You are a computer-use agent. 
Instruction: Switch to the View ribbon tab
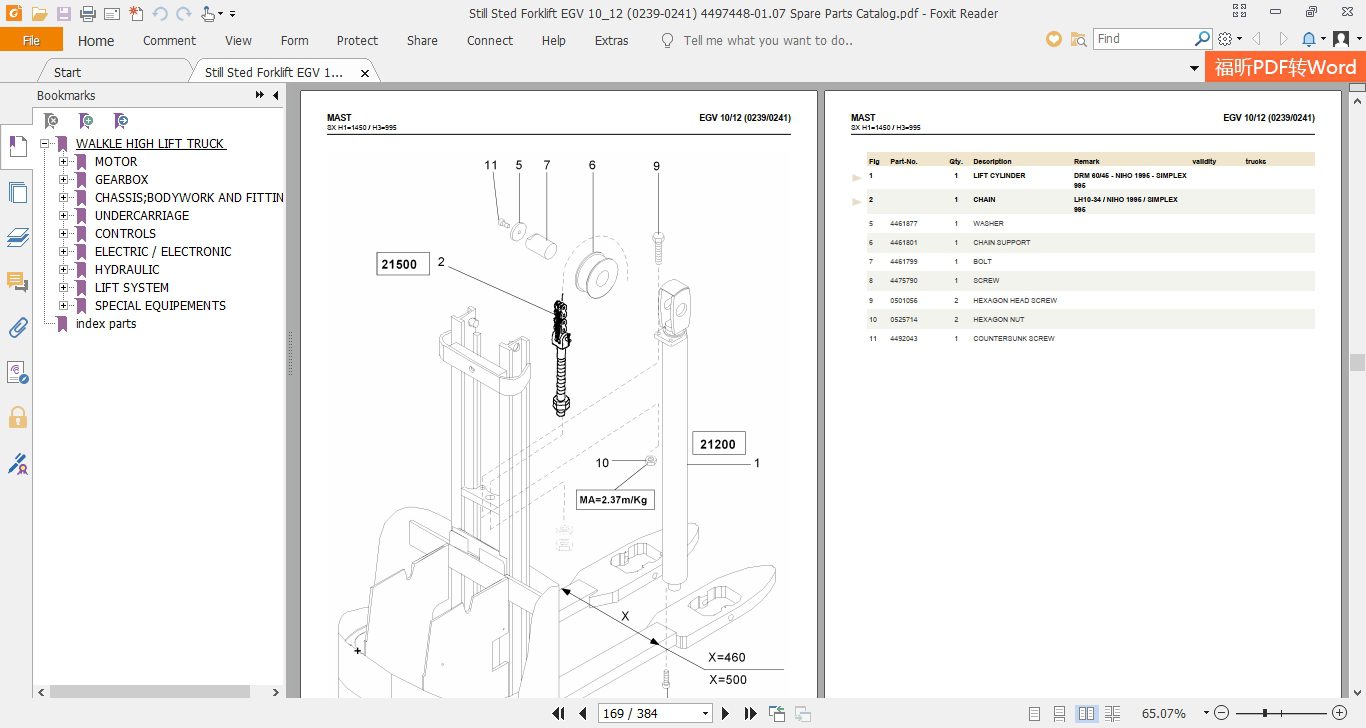point(238,40)
